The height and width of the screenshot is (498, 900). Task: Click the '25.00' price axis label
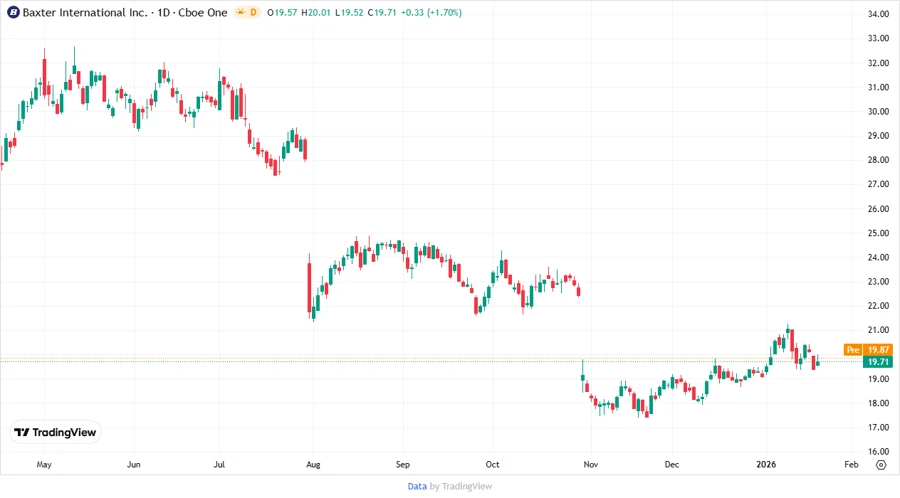[878, 233]
